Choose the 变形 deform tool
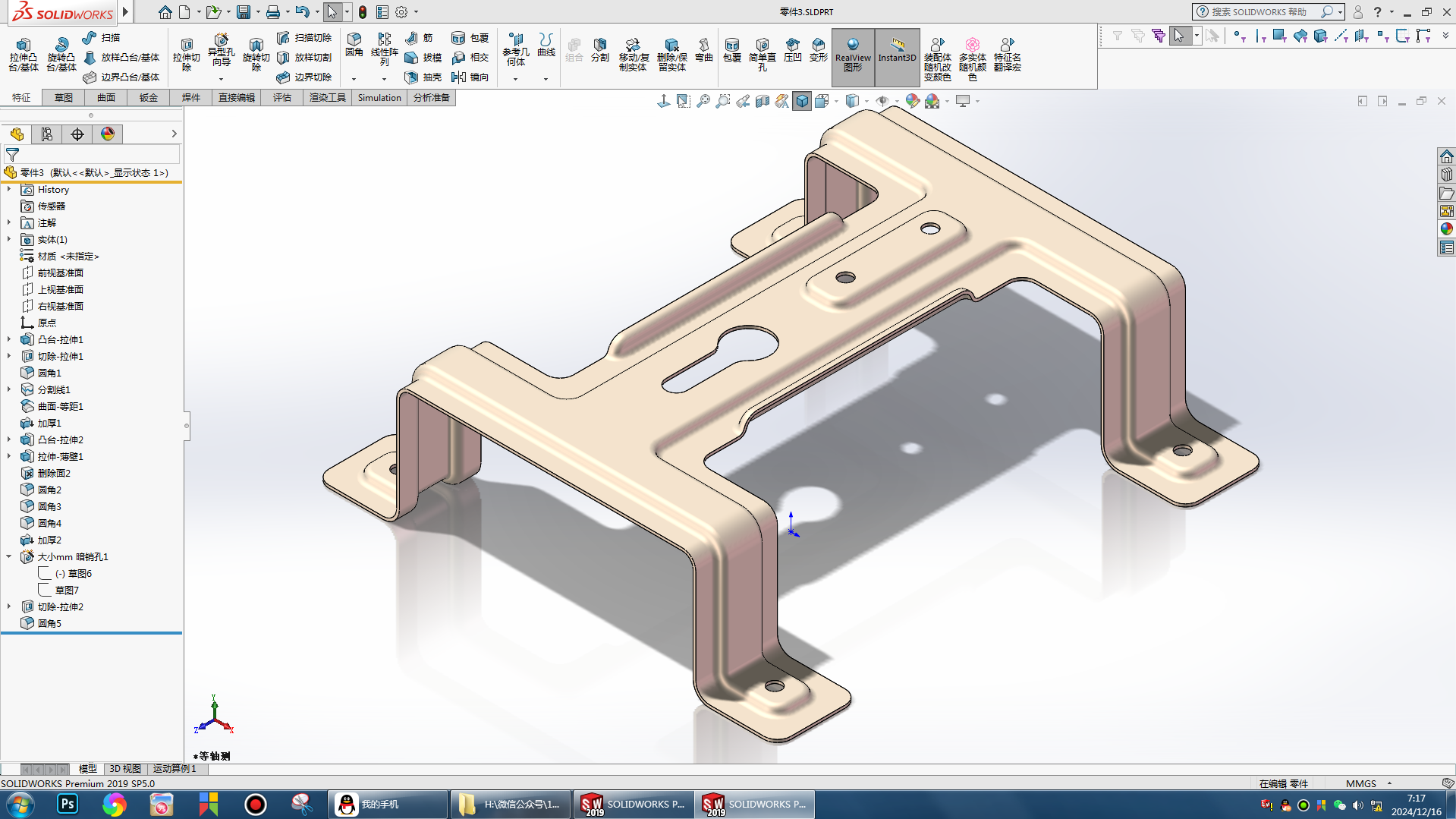The height and width of the screenshot is (819, 1456). click(x=819, y=50)
